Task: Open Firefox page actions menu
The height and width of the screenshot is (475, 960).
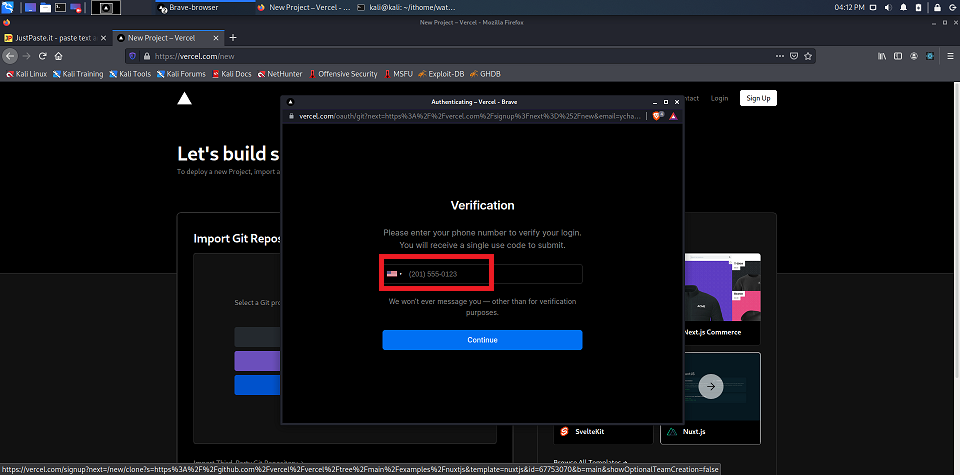Action: click(779, 56)
